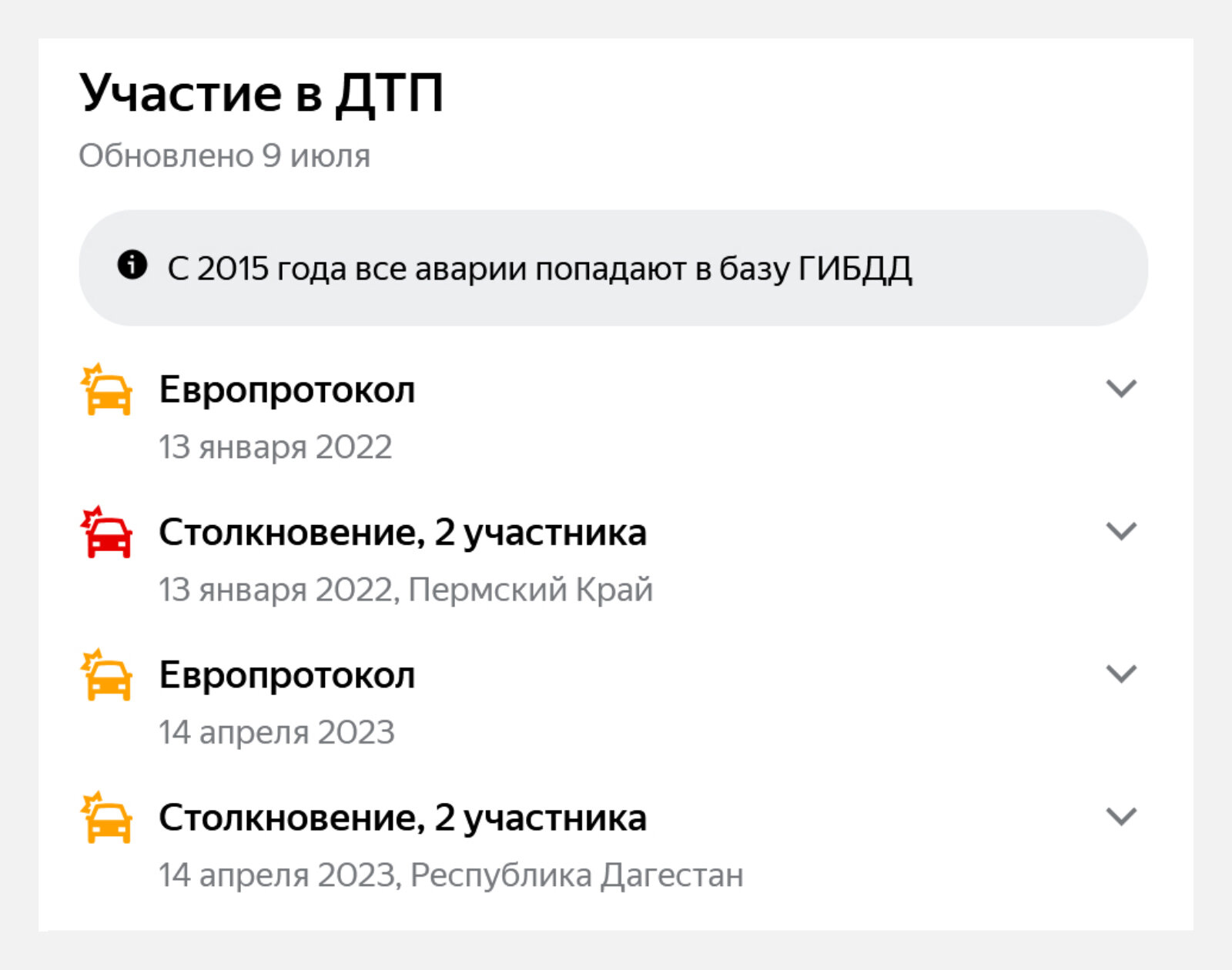Screen dimensions: 1232x970
Task: Click the orange car icon for Республика Дагестан collision
Action: click(106, 817)
